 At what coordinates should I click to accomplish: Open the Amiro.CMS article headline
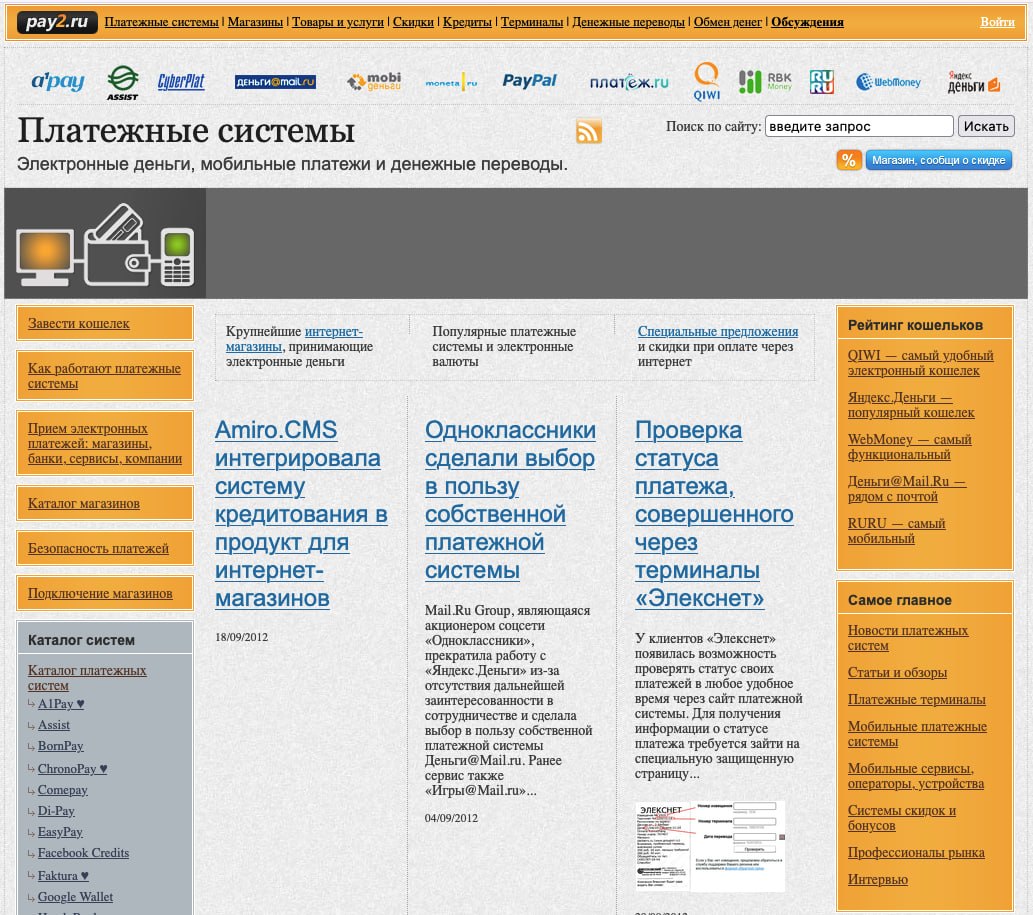(x=301, y=514)
